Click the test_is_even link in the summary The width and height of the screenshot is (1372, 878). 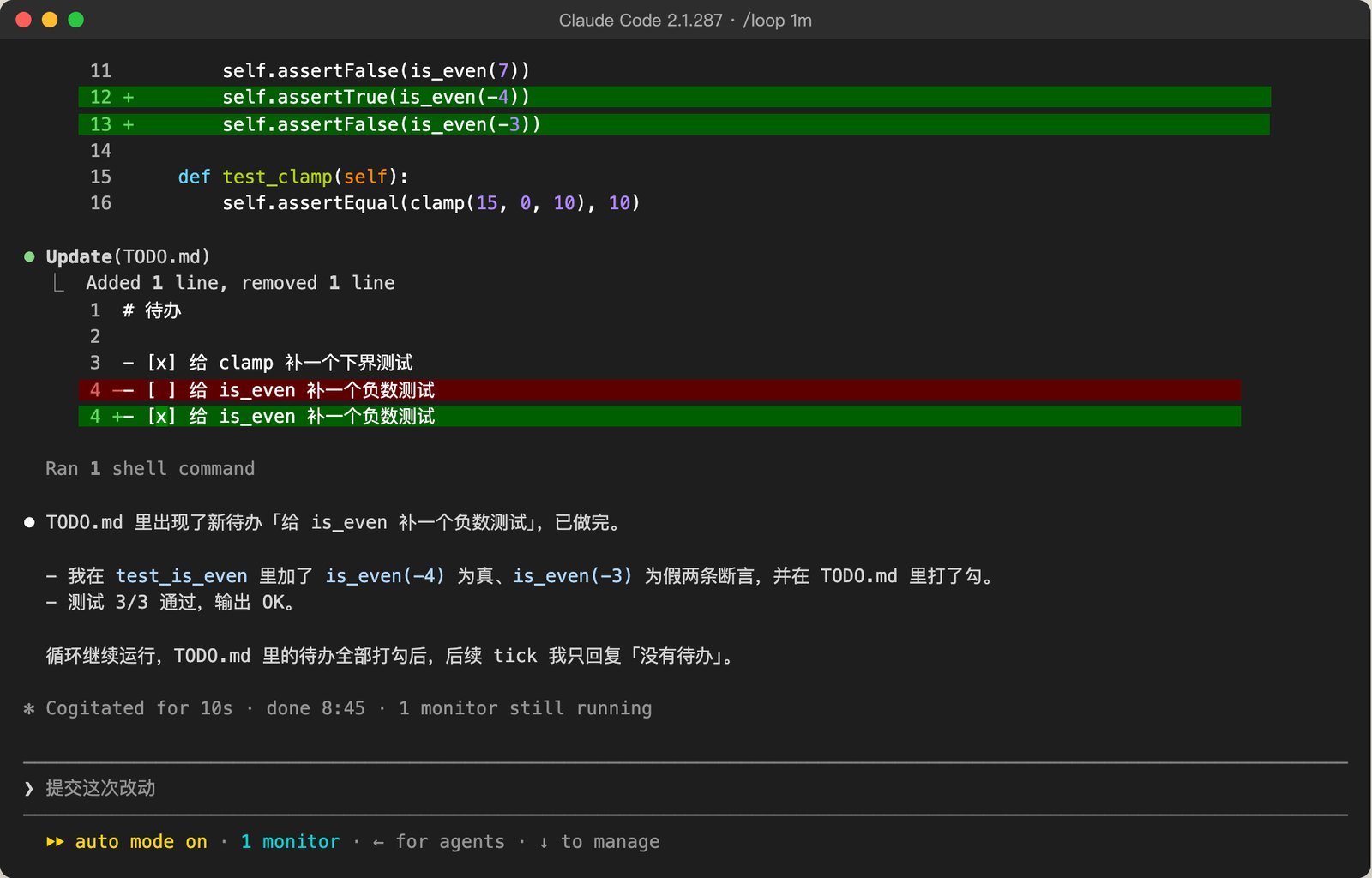pyautogui.click(x=182, y=576)
